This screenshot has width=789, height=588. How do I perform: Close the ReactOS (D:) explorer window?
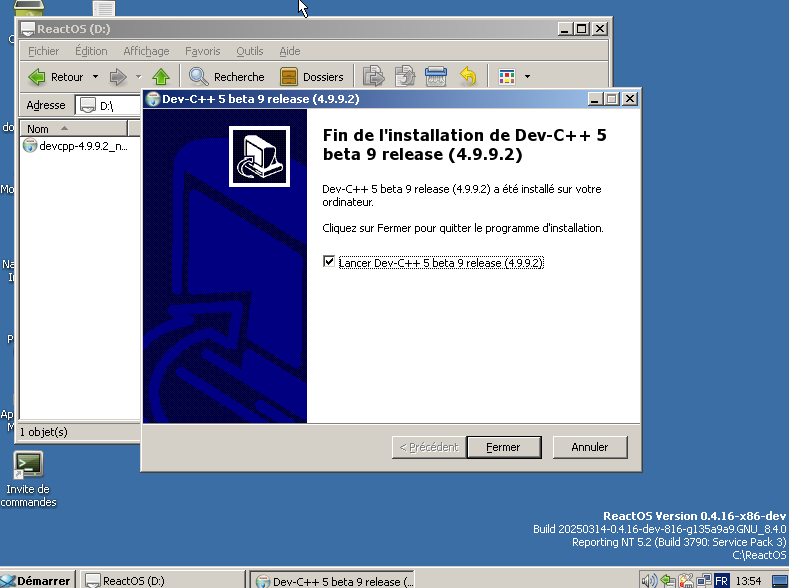click(x=600, y=29)
